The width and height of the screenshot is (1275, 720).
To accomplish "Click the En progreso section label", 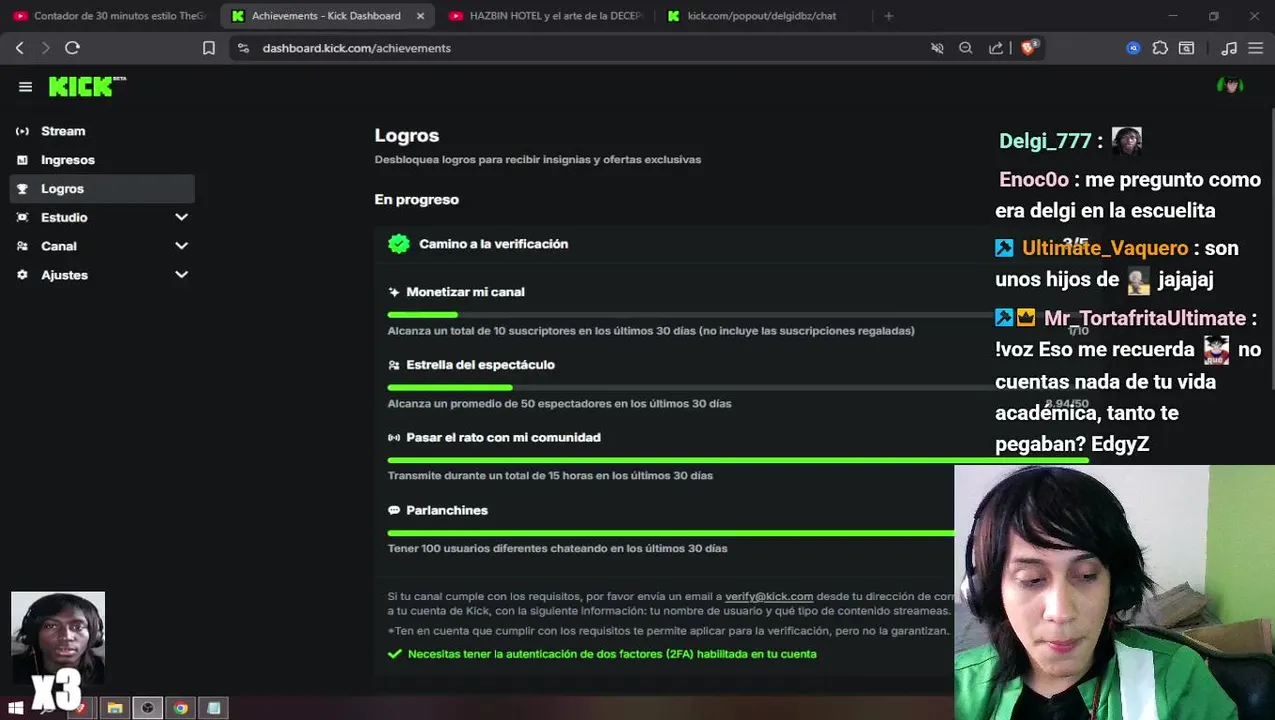I will coord(417,199).
